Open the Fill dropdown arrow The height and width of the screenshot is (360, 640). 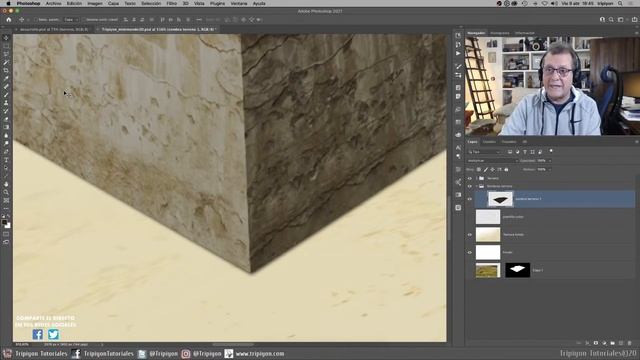[x=550, y=169]
